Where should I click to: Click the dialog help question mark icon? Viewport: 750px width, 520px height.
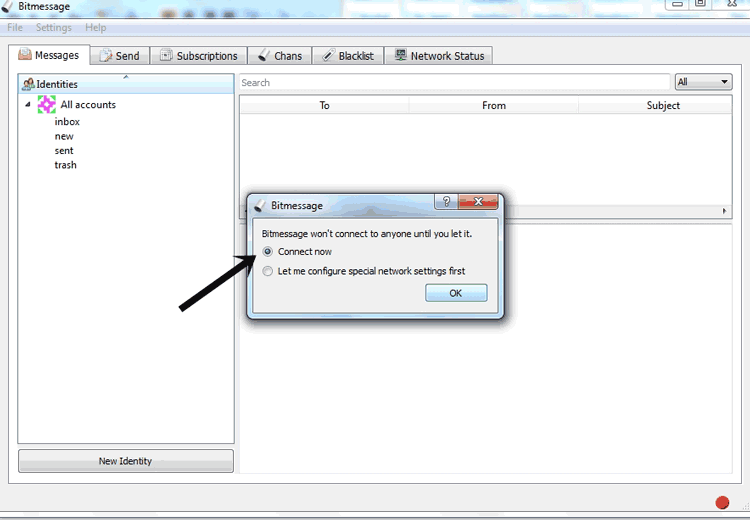tap(446, 202)
